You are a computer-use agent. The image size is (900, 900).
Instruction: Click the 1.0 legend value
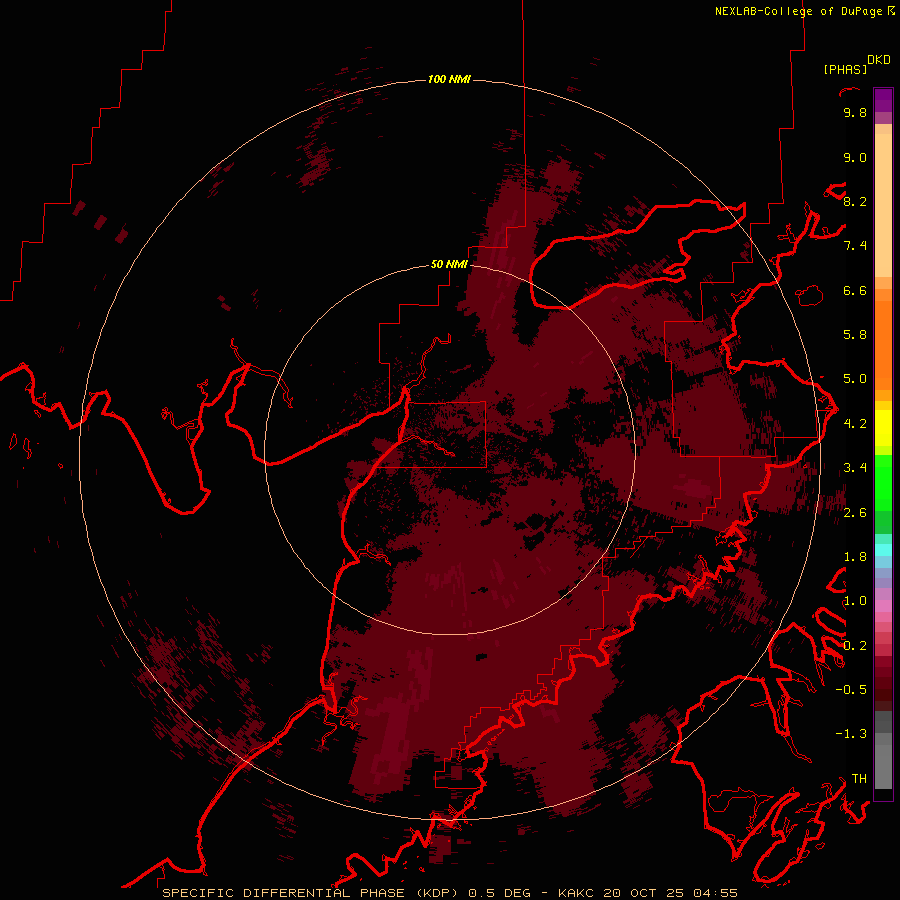coord(855,601)
